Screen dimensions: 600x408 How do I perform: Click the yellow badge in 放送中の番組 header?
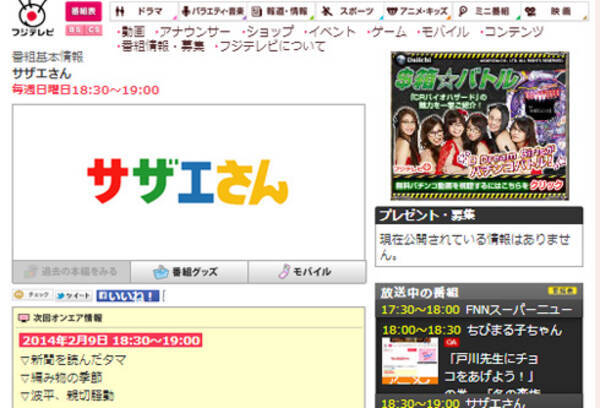pos(562,291)
